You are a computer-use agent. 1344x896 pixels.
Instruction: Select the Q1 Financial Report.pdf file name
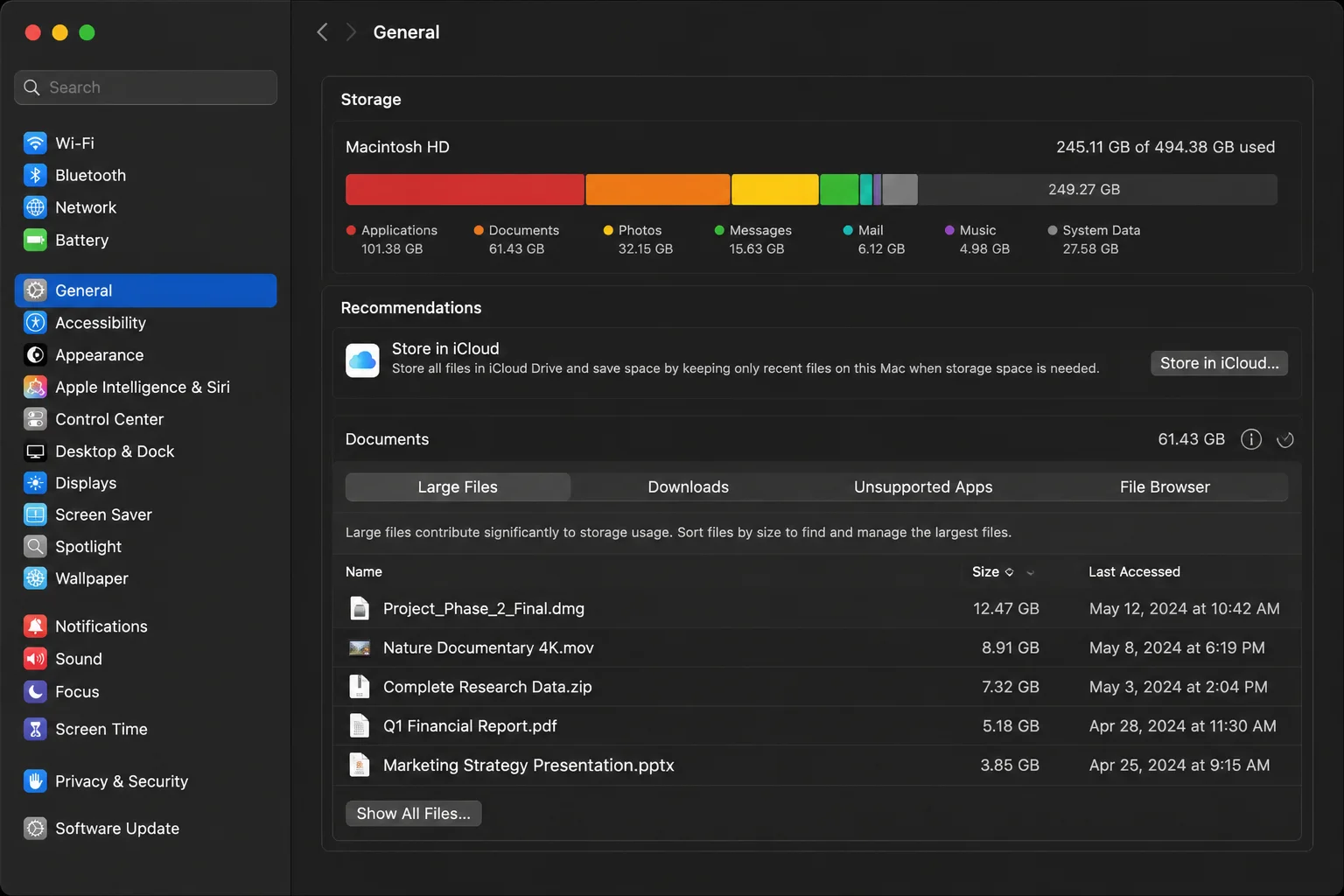click(470, 726)
